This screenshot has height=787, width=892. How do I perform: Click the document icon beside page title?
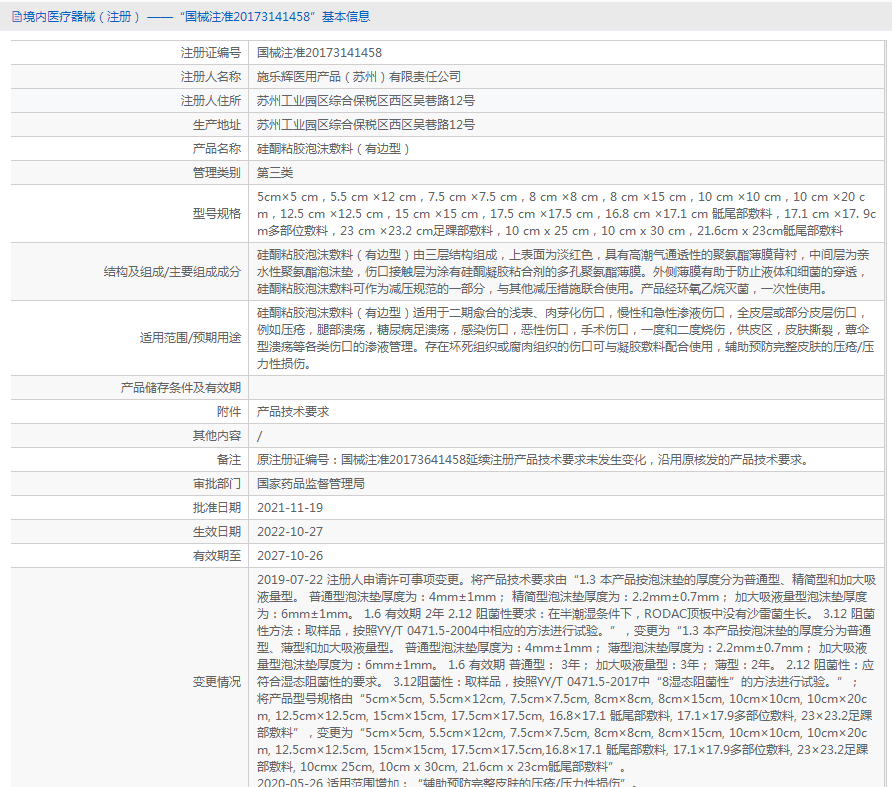pos(16,17)
